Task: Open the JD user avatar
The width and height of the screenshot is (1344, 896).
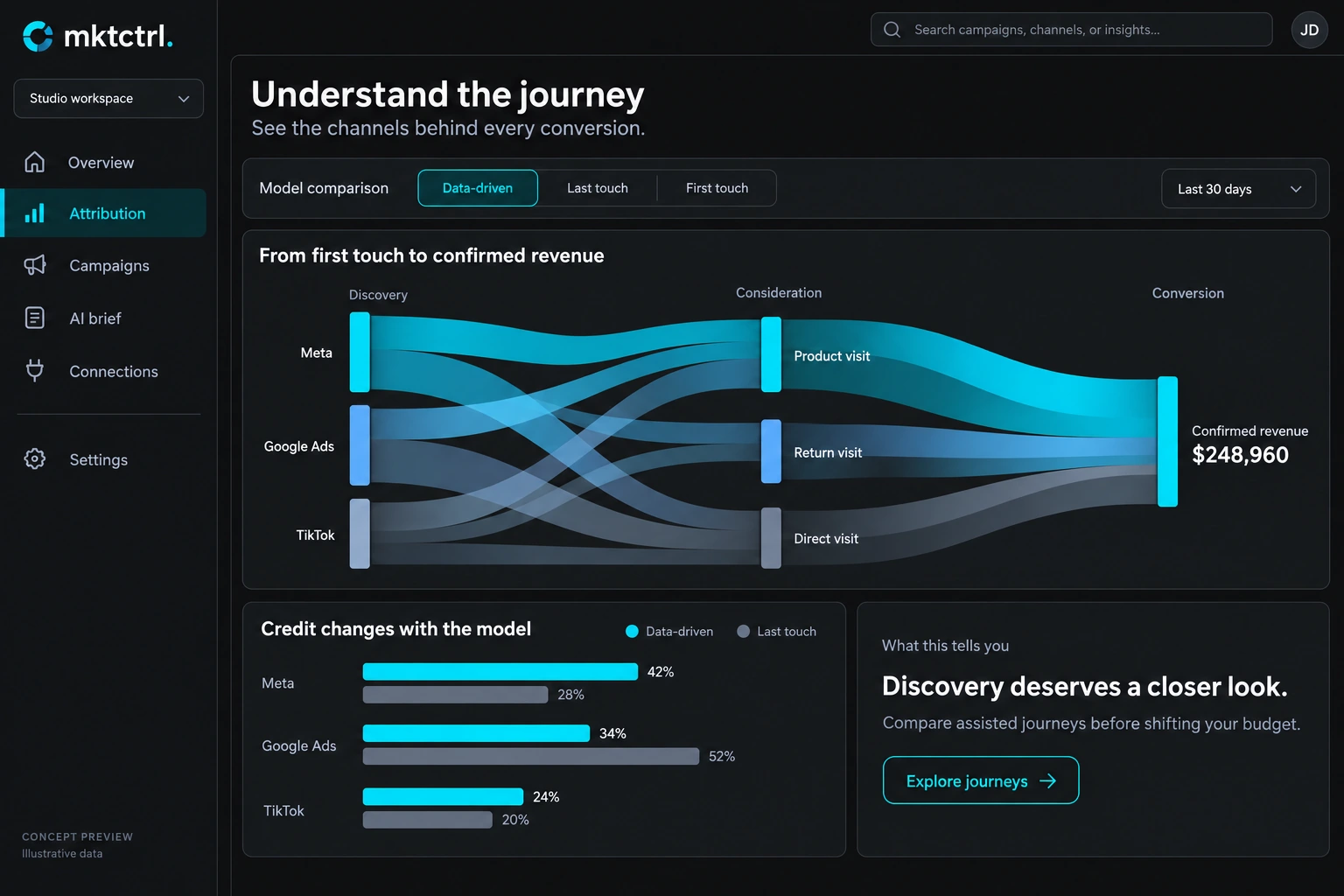Action: [x=1309, y=30]
